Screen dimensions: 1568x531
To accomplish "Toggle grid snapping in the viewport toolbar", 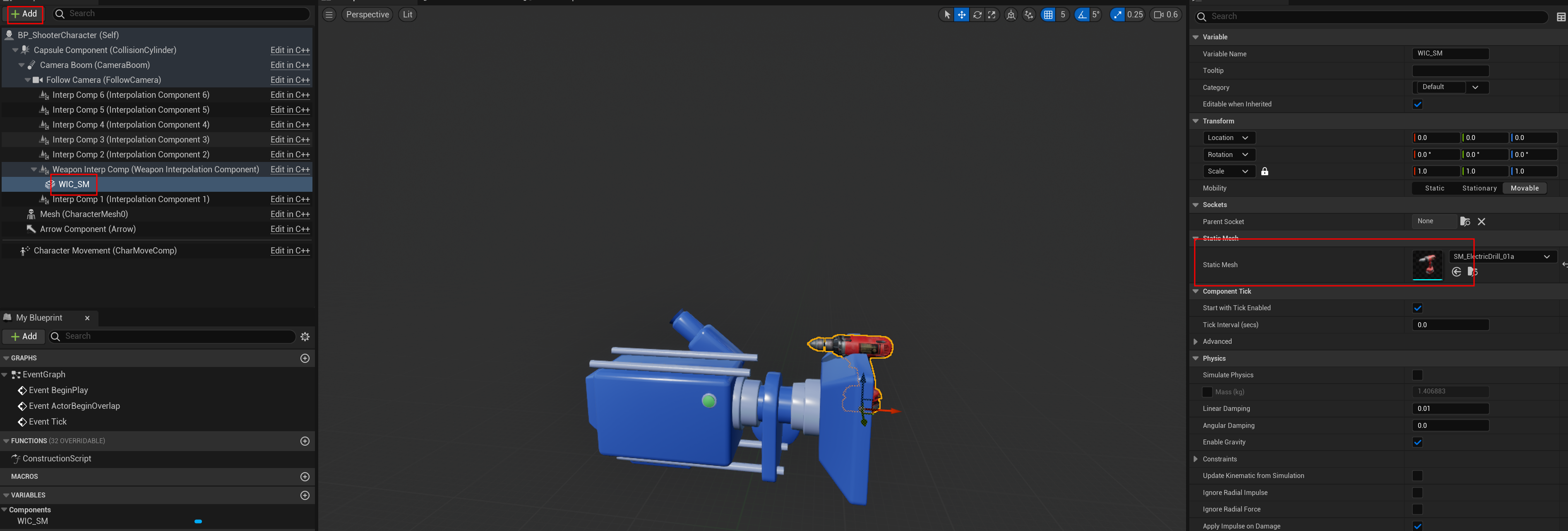I will pos(1047,14).
